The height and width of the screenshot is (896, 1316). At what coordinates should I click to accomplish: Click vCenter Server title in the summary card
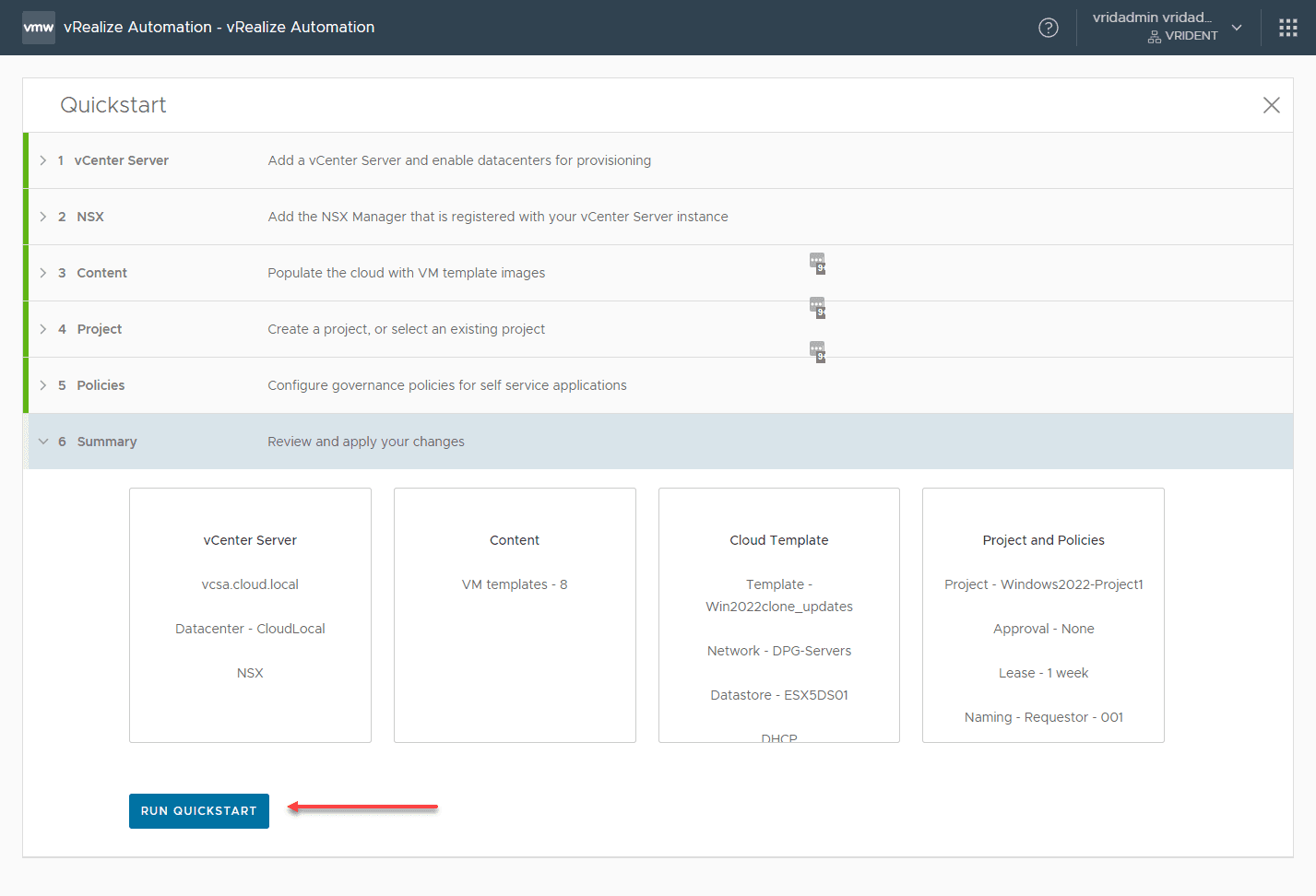click(250, 540)
